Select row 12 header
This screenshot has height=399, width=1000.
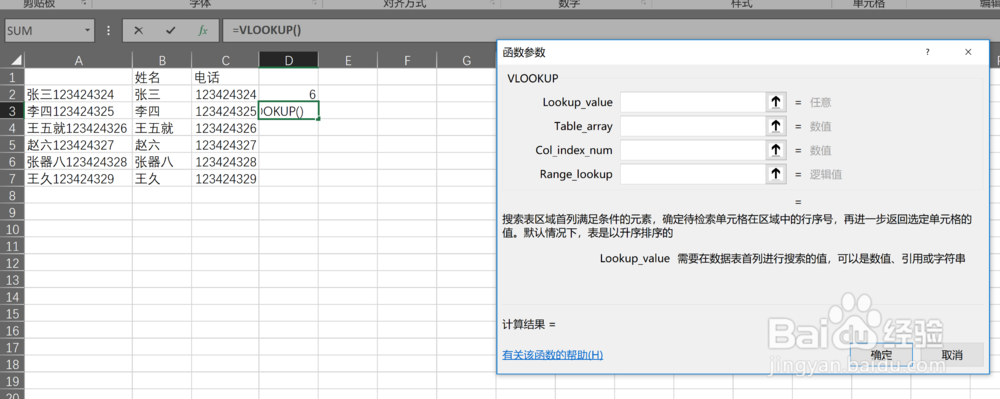point(12,263)
